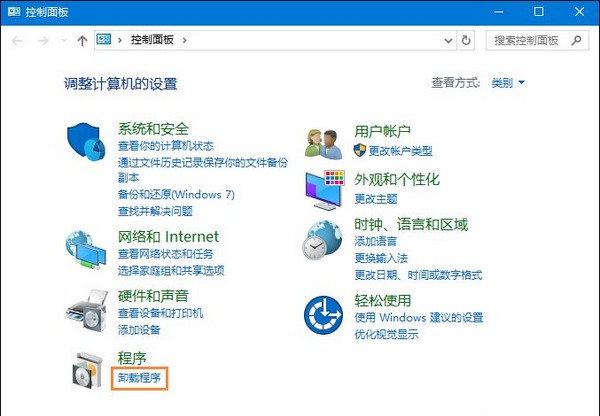Open the 类别 view mode dropdown
The image size is (600, 416).
tap(508, 83)
